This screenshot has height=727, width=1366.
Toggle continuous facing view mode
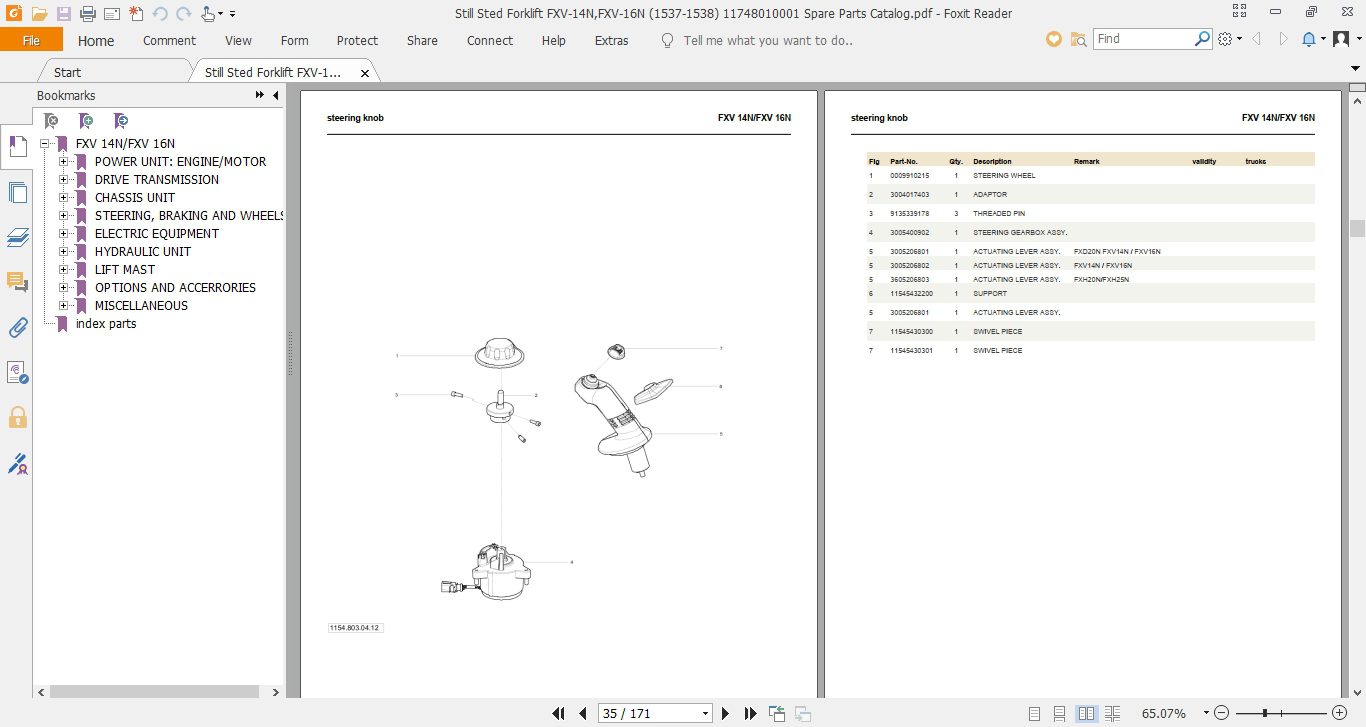click(1111, 713)
